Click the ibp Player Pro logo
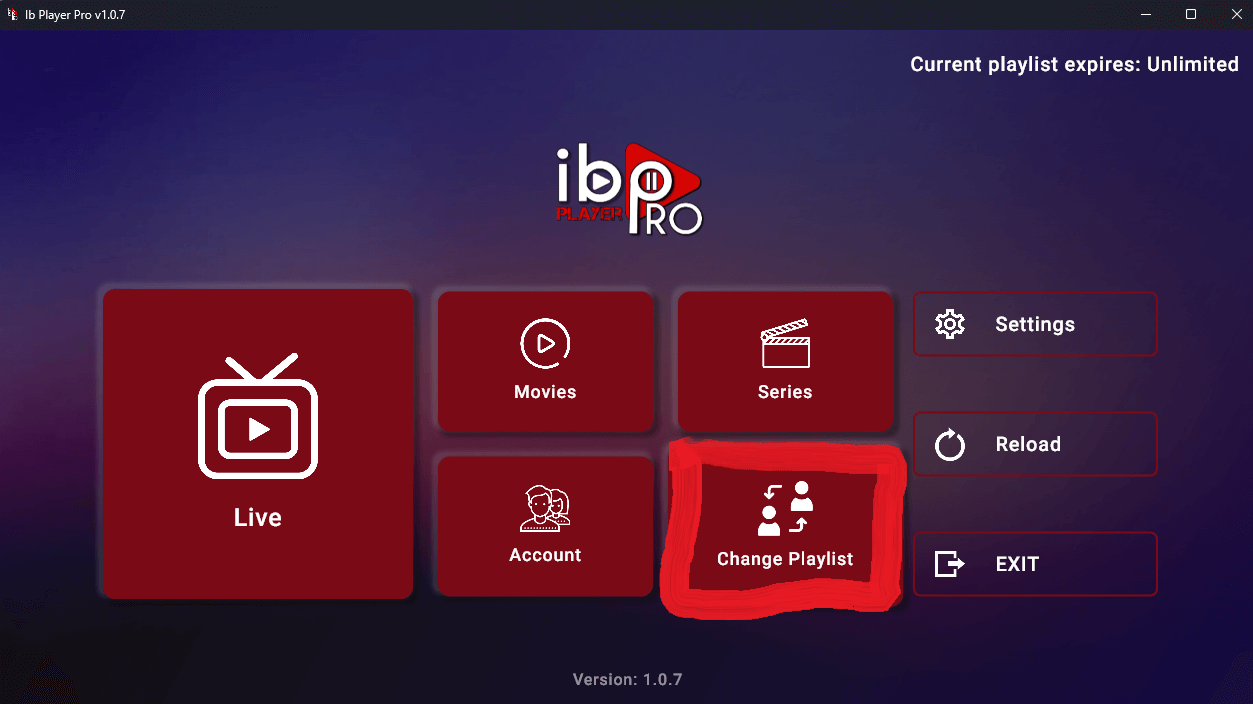 coord(628,190)
